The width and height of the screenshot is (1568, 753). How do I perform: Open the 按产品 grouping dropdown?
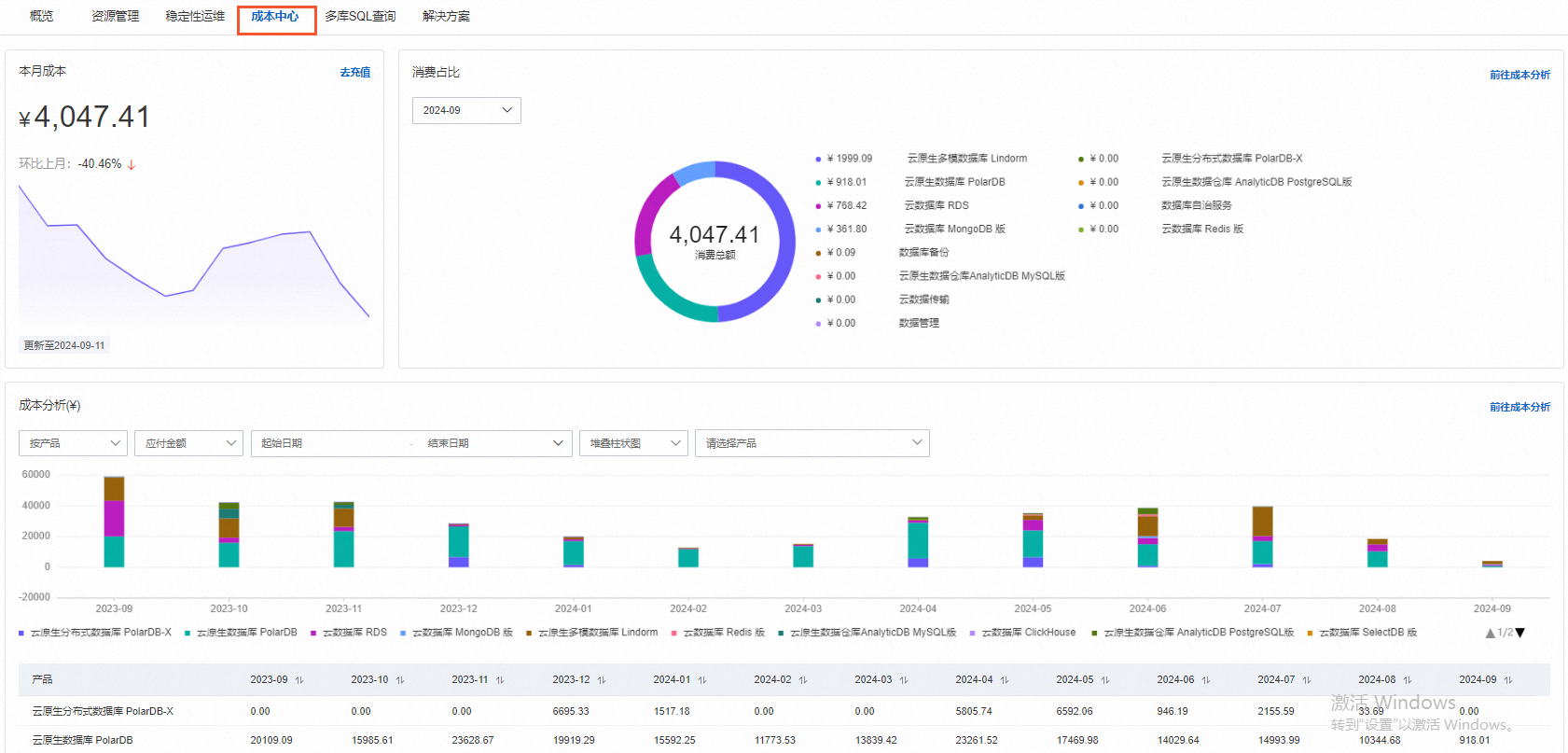pos(73,443)
